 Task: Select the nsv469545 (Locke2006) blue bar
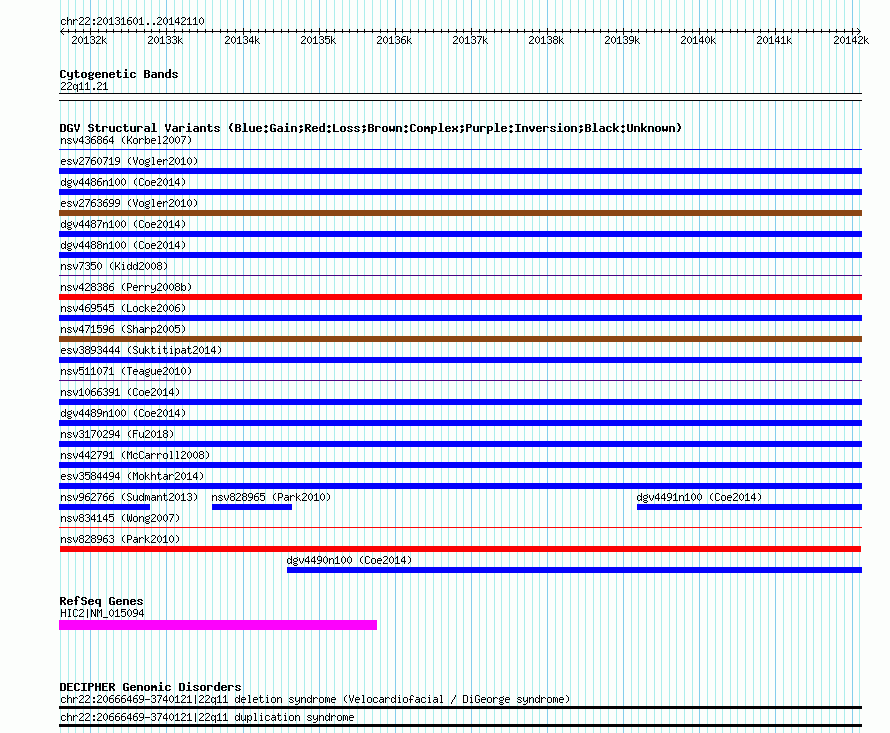[460, 318]
